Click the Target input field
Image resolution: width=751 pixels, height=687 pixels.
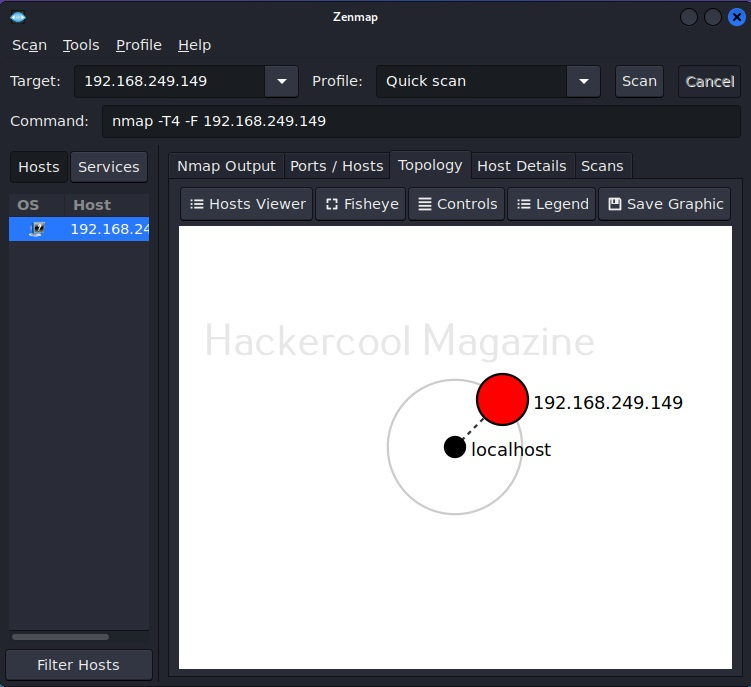point(170,81)
